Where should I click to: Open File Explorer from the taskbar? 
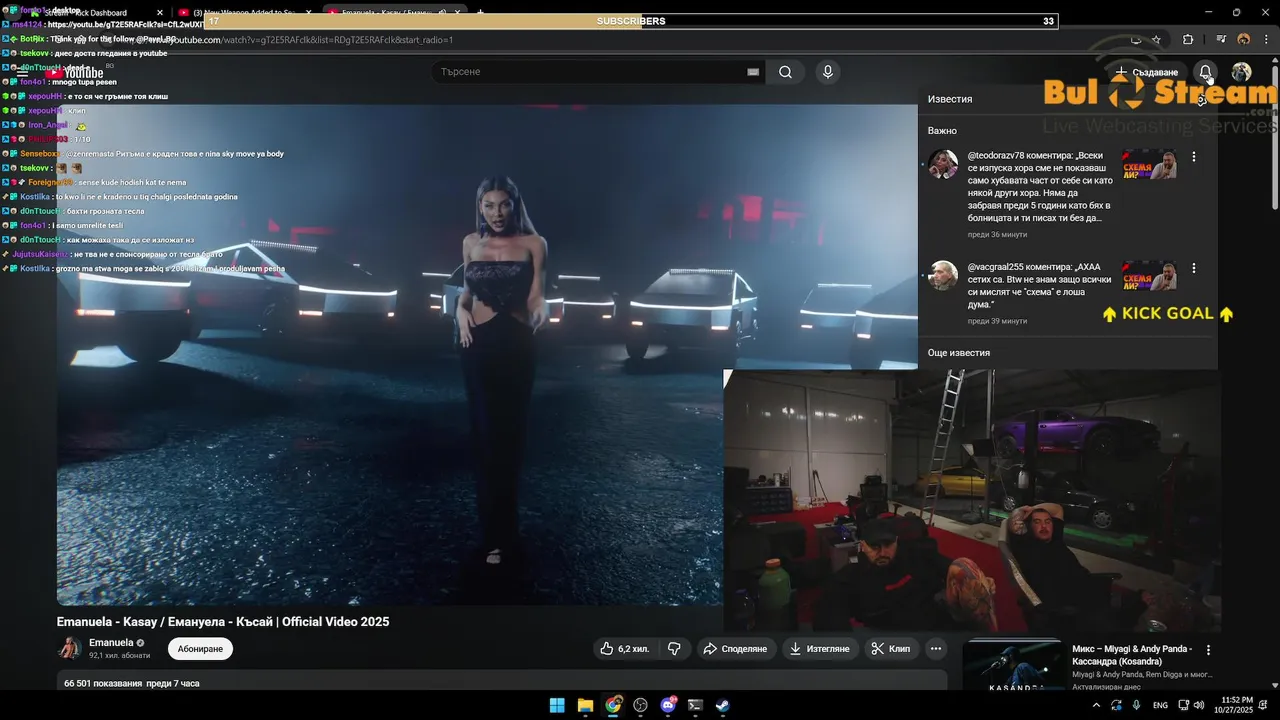(x=585, y=705)
